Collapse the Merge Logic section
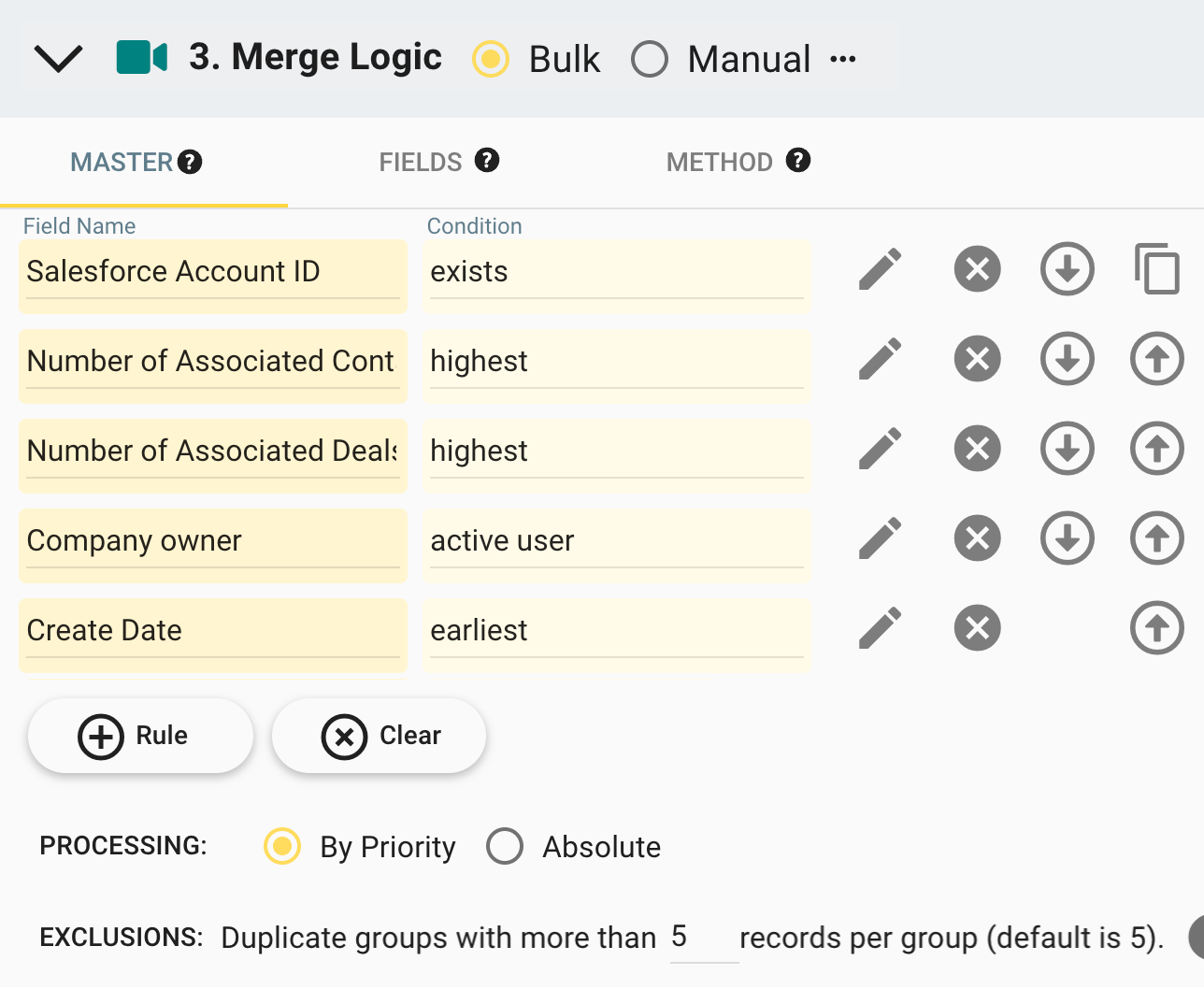The width and height of the screenshot is (1204, 989). pos(58,58)
